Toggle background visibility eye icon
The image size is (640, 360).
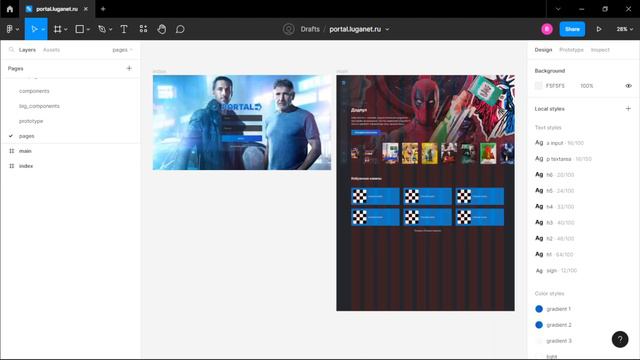(629, 86)
